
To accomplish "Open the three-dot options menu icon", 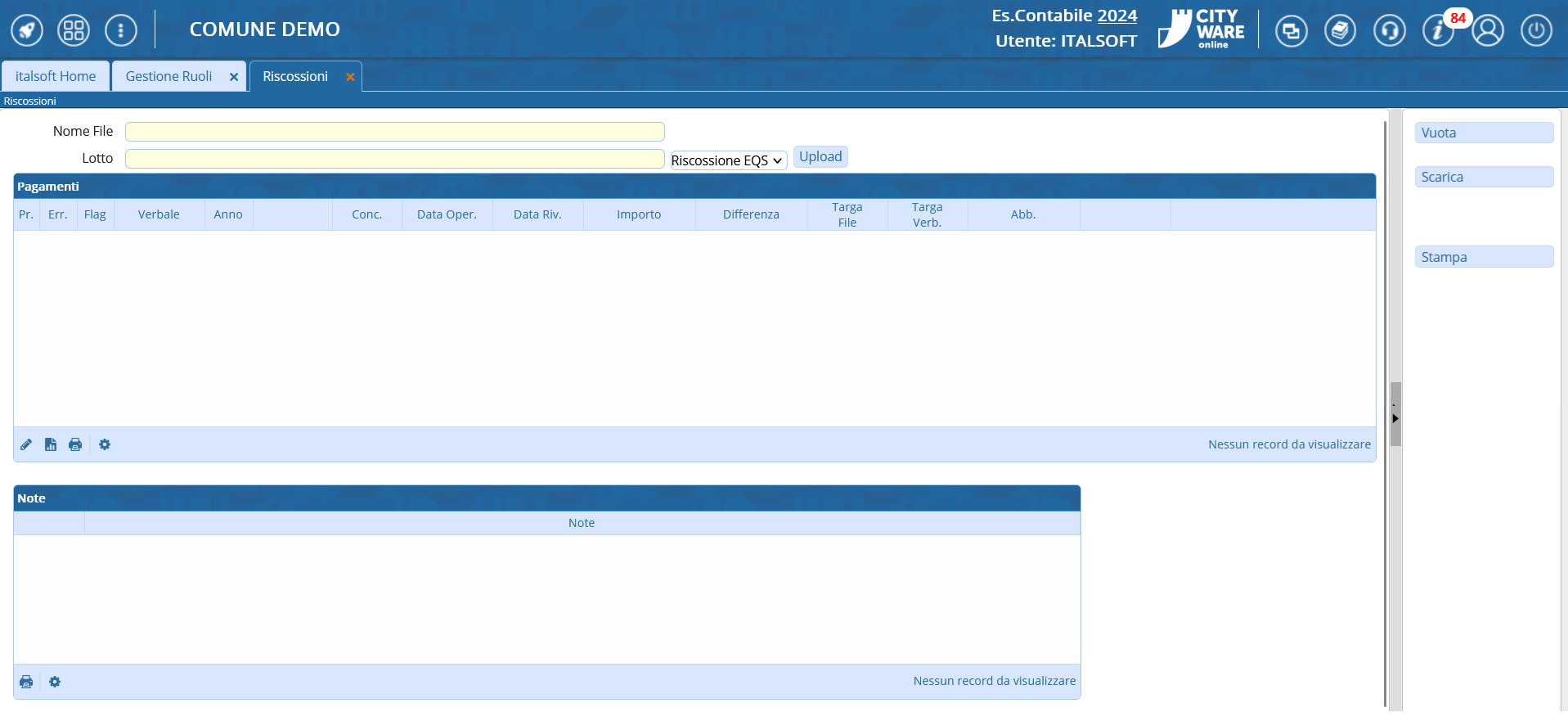I will click(121, 31).
